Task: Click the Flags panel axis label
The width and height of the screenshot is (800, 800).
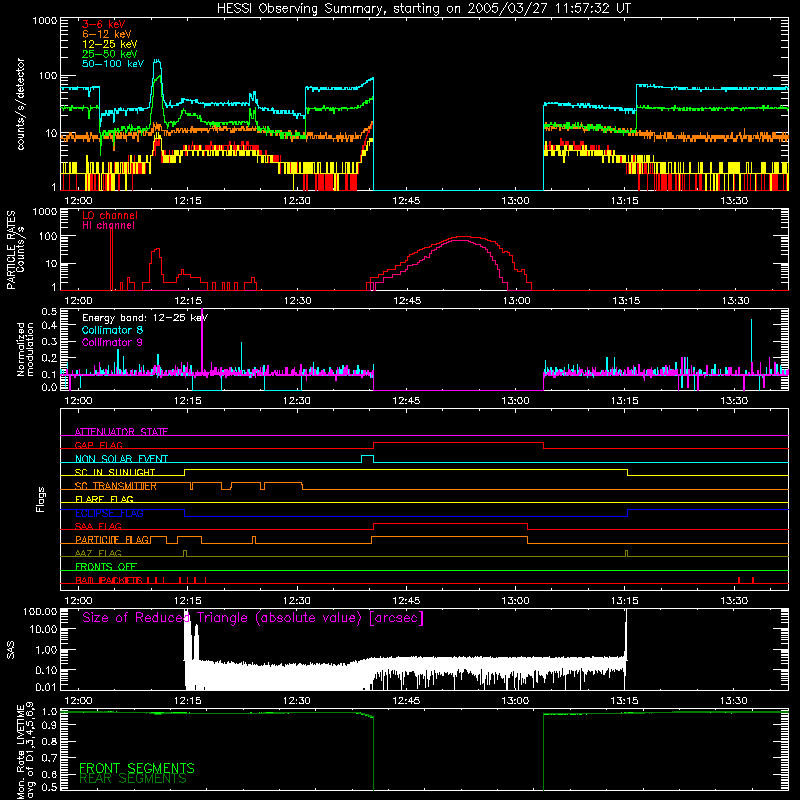Action: [41, 499]
